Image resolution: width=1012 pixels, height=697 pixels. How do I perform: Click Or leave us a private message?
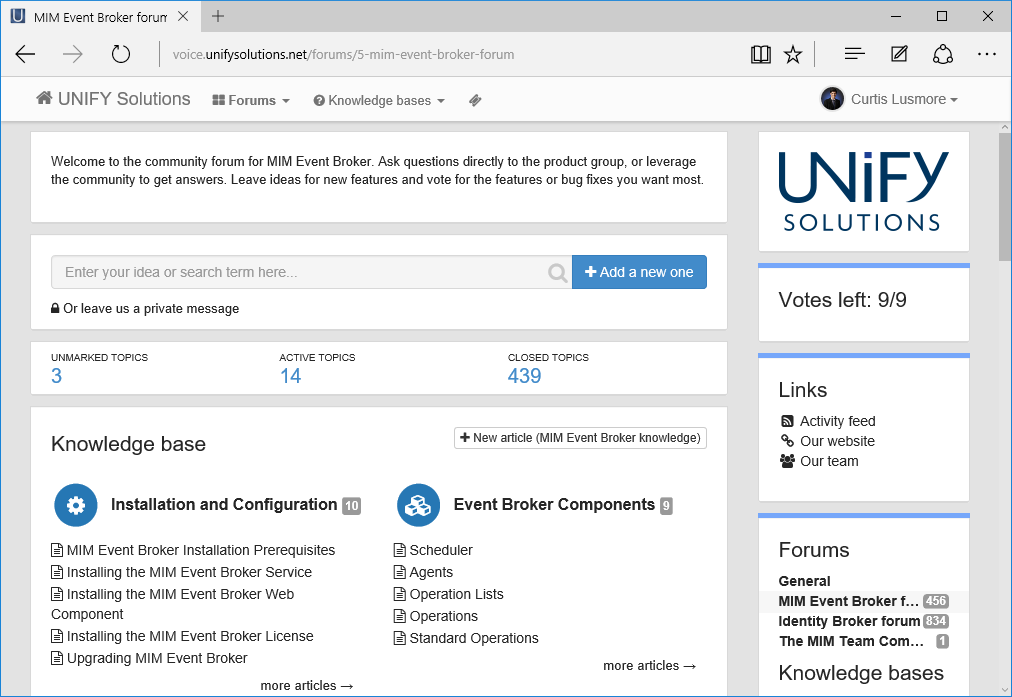(151, 308)
